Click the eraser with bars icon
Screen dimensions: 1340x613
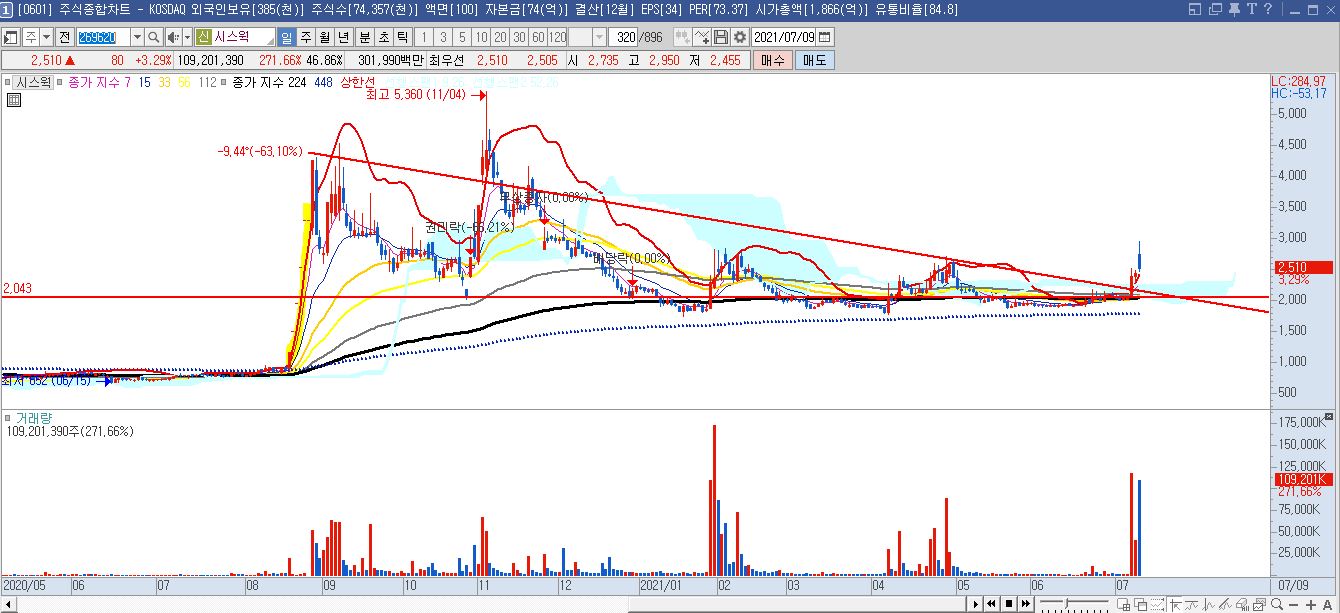click(x=1242, y=604)
